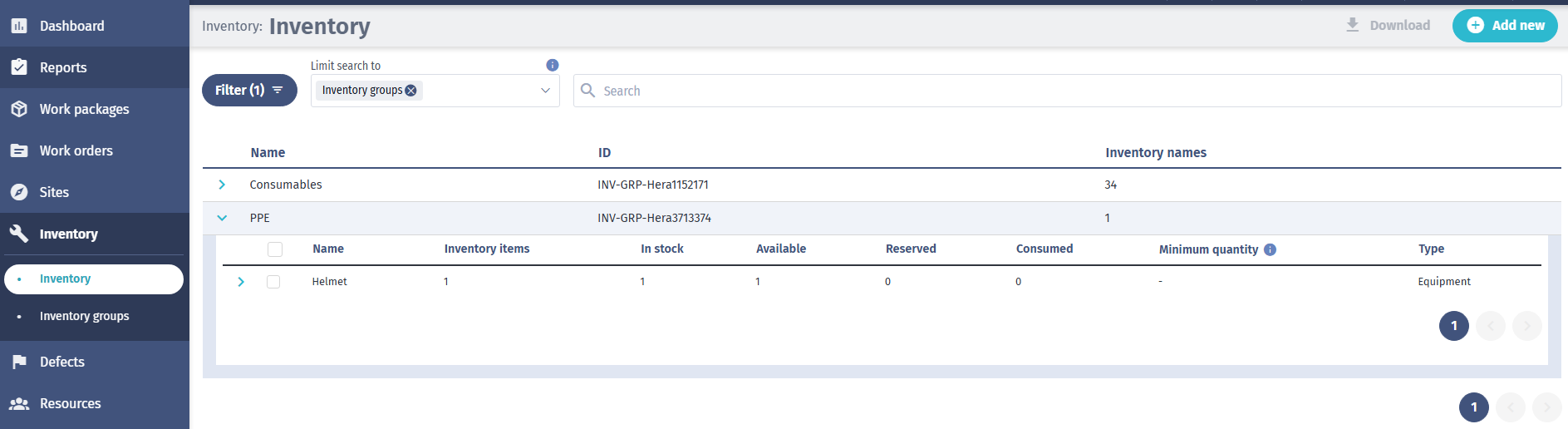Click the Defects flag icon

point(19,362)
